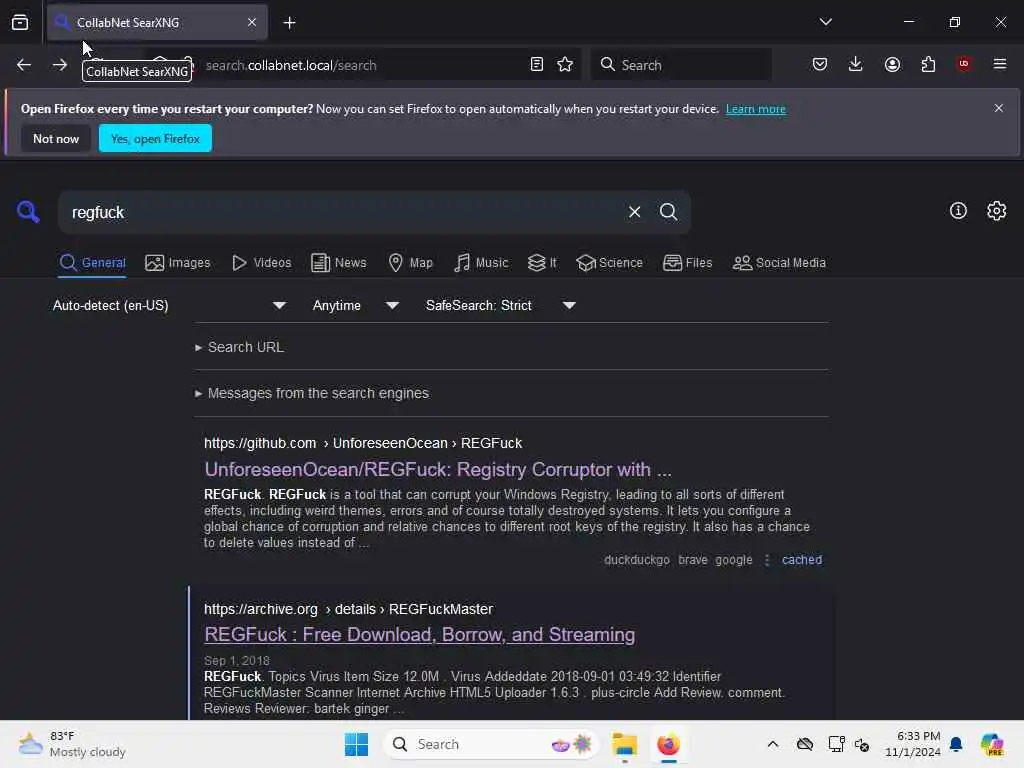
Task: Show hidden system tray icons
Action: click(772, 744)
